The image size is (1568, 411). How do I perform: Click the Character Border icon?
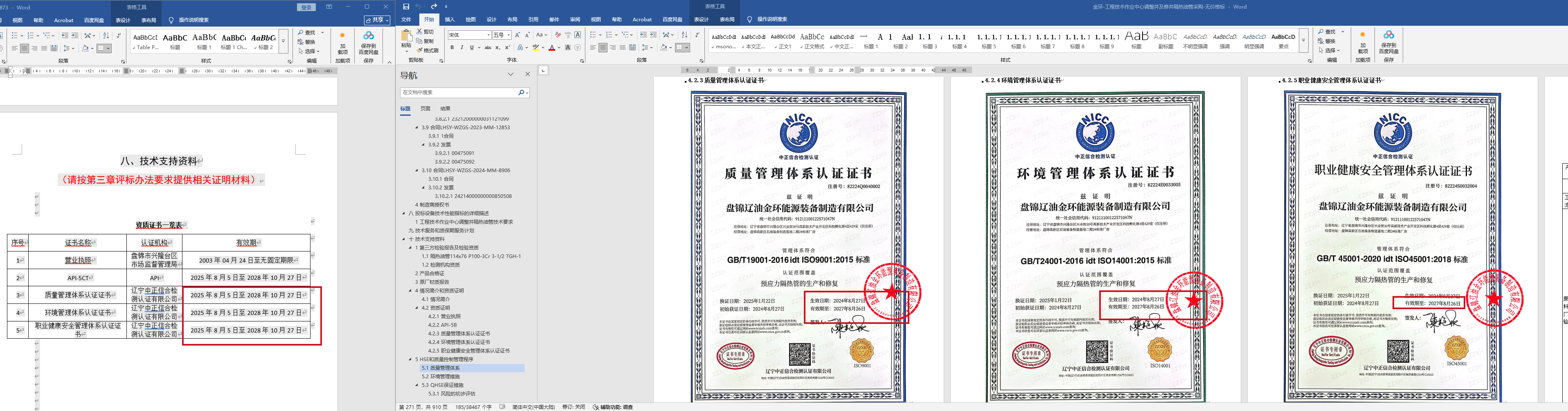[x=578, y=35]
